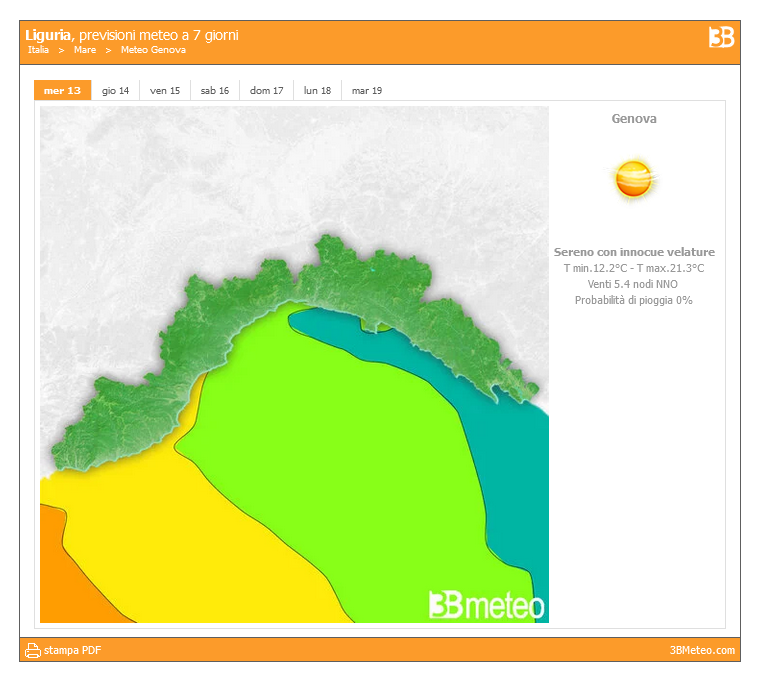This screenshot has width=761, height=682.
Task: Click Meteo Genova breadcrumb link
Action: (153, 50)
